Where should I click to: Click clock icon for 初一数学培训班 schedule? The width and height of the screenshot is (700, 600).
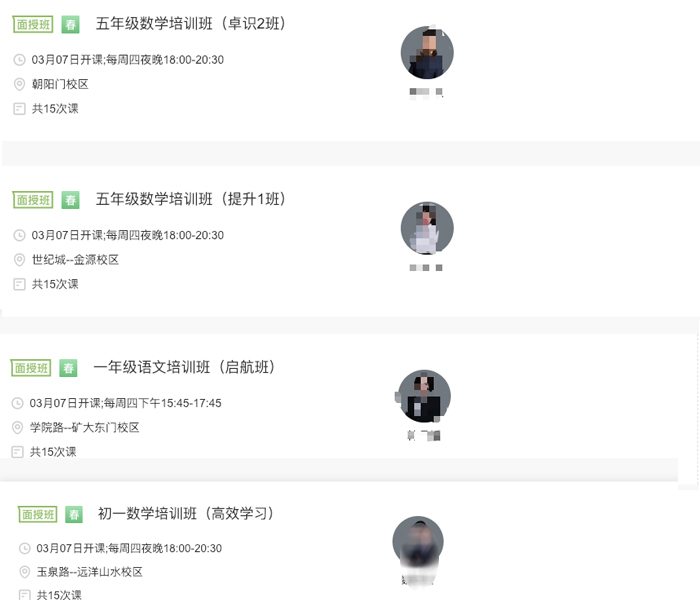coord(25,548)
